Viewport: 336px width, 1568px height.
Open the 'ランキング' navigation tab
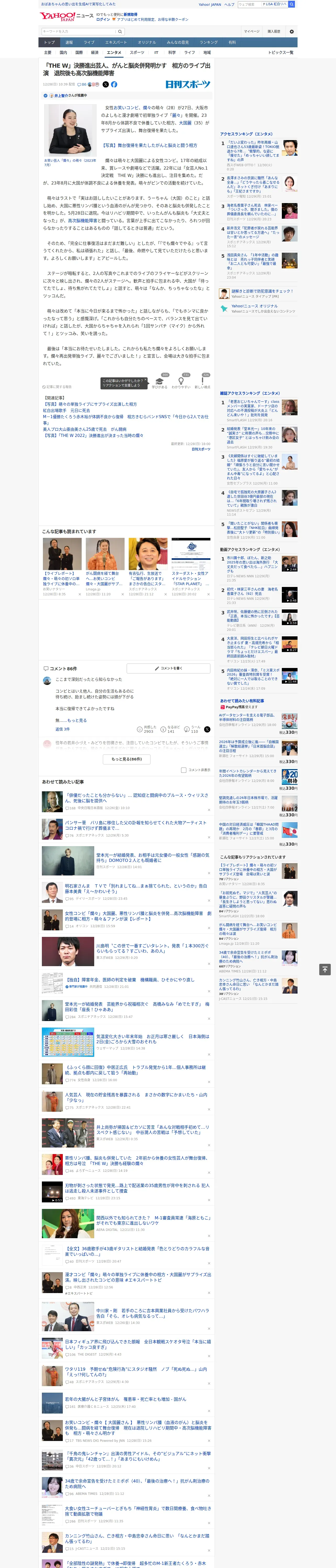209,43
